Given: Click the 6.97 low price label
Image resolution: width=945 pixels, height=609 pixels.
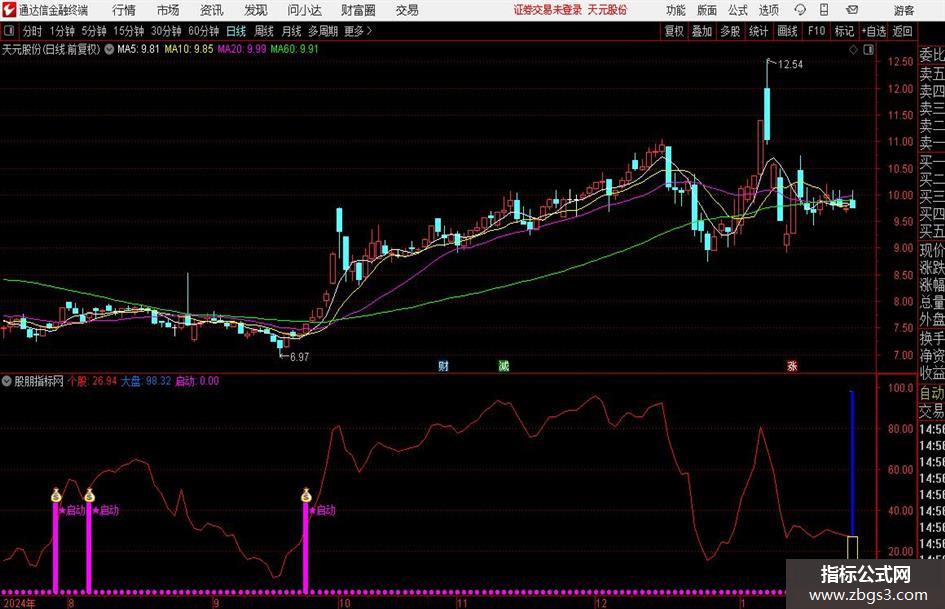Looking at the screenshot, I should tap(300, 357).
